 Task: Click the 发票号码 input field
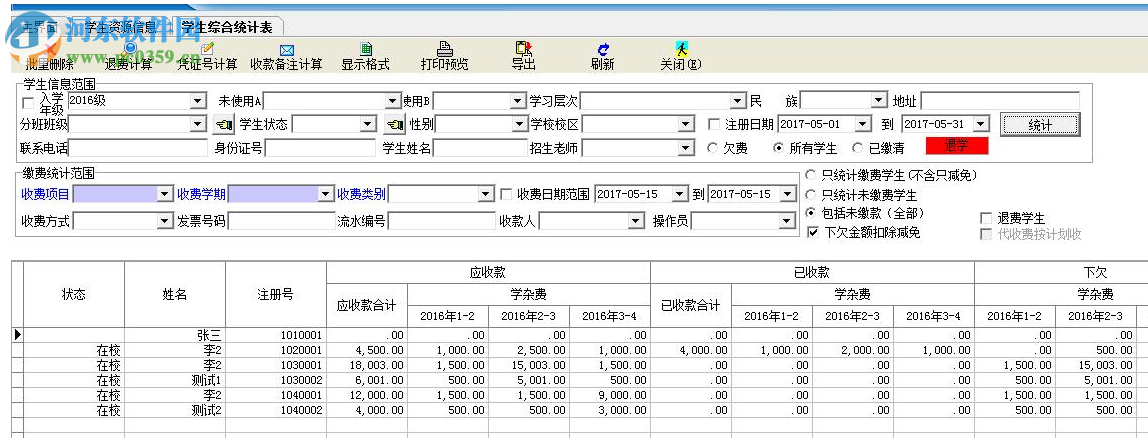point(281,220)
